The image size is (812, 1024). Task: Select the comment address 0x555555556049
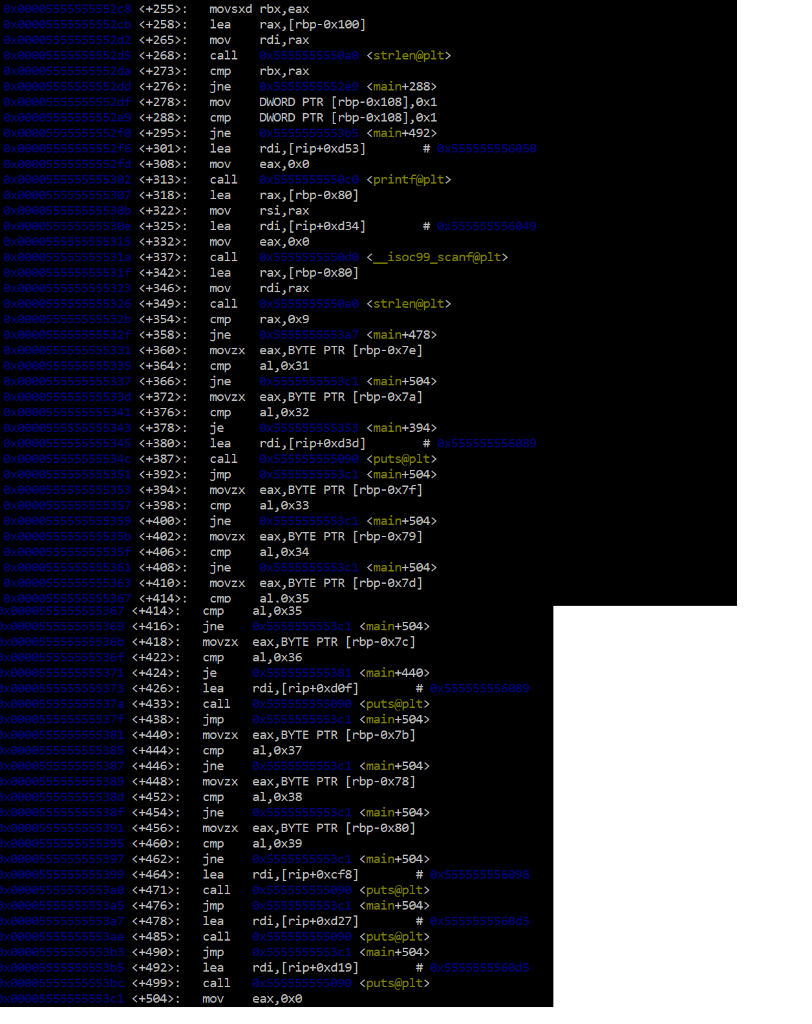(487, 226)
